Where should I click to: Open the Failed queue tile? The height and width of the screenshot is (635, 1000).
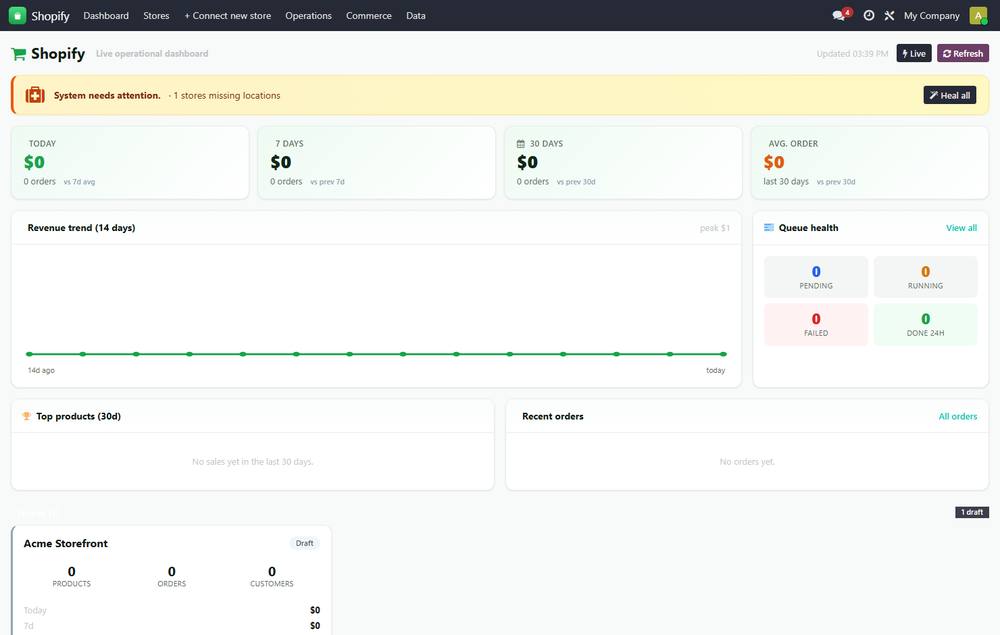coord(816,324)
